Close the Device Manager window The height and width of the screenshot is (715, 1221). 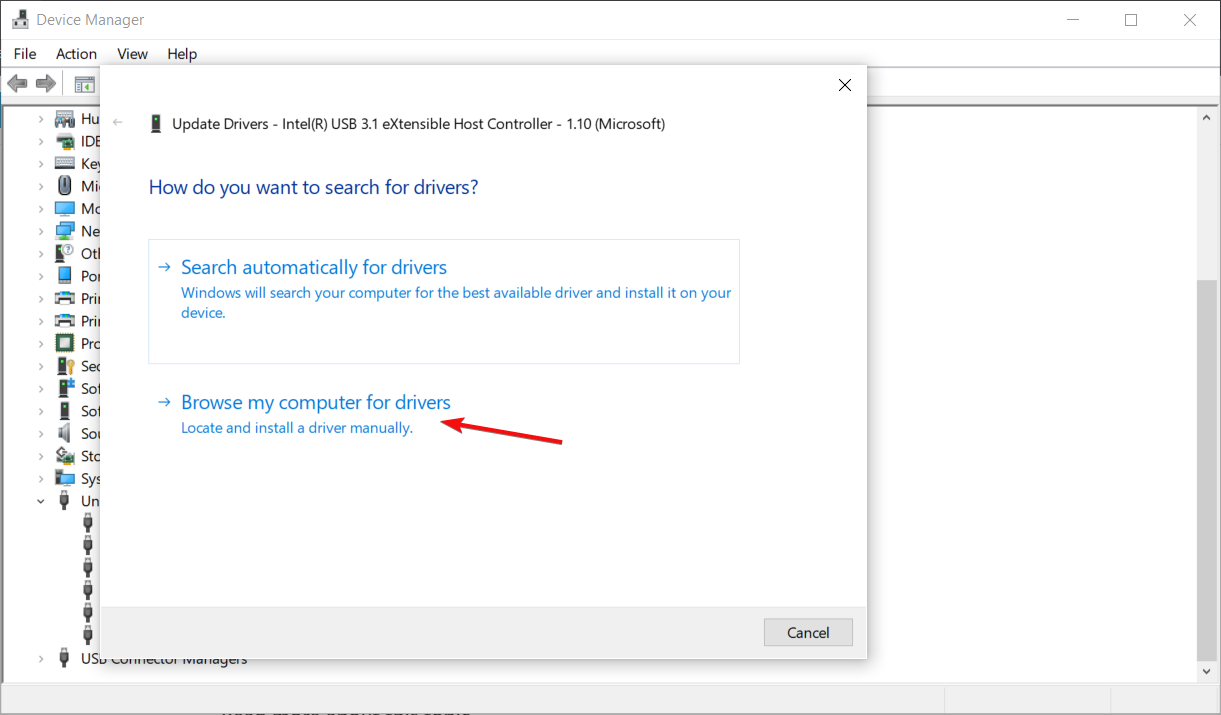pos(1189,20)
